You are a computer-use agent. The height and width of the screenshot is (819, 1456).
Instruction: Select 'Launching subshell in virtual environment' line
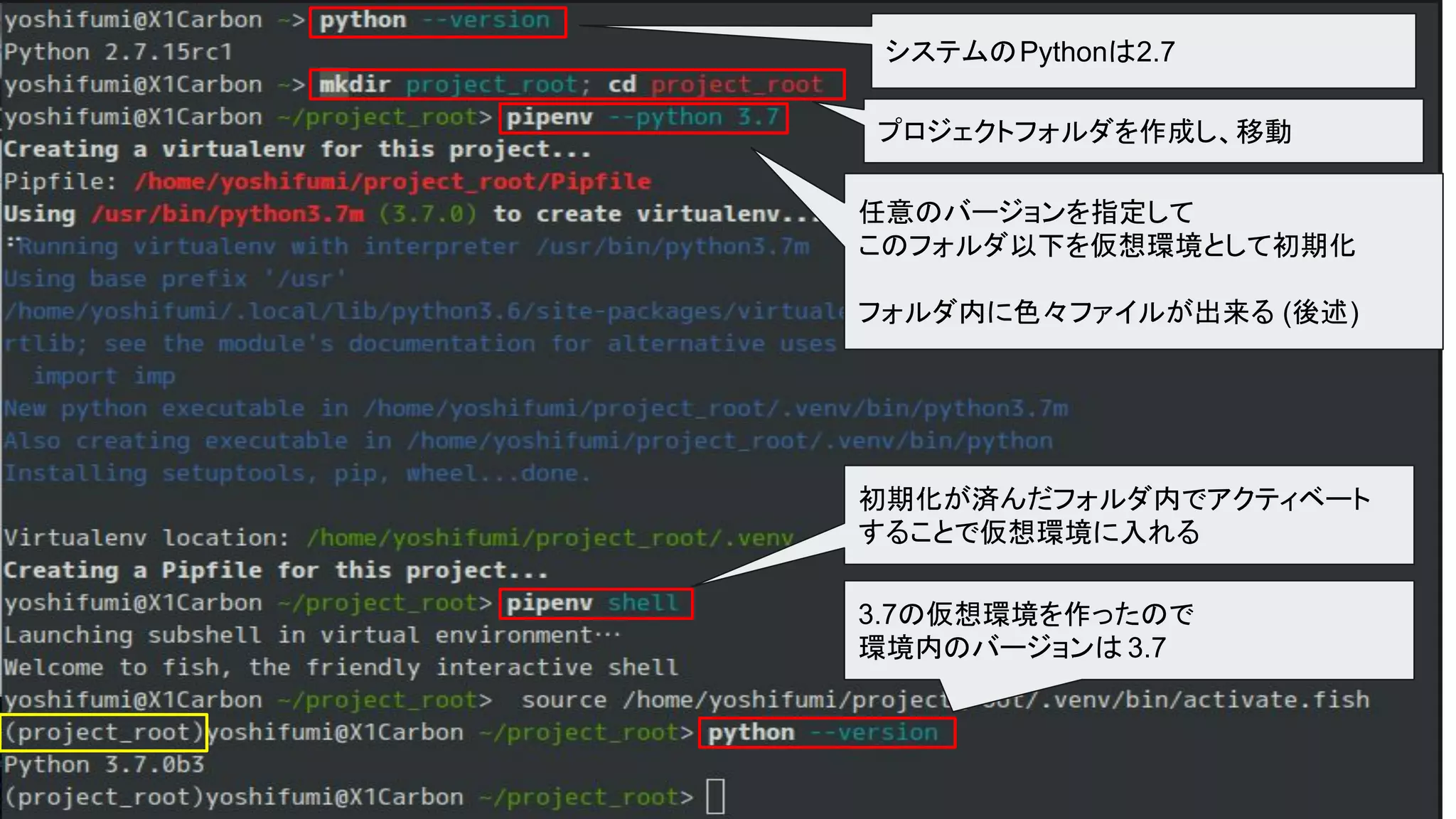tap(311, 636)
